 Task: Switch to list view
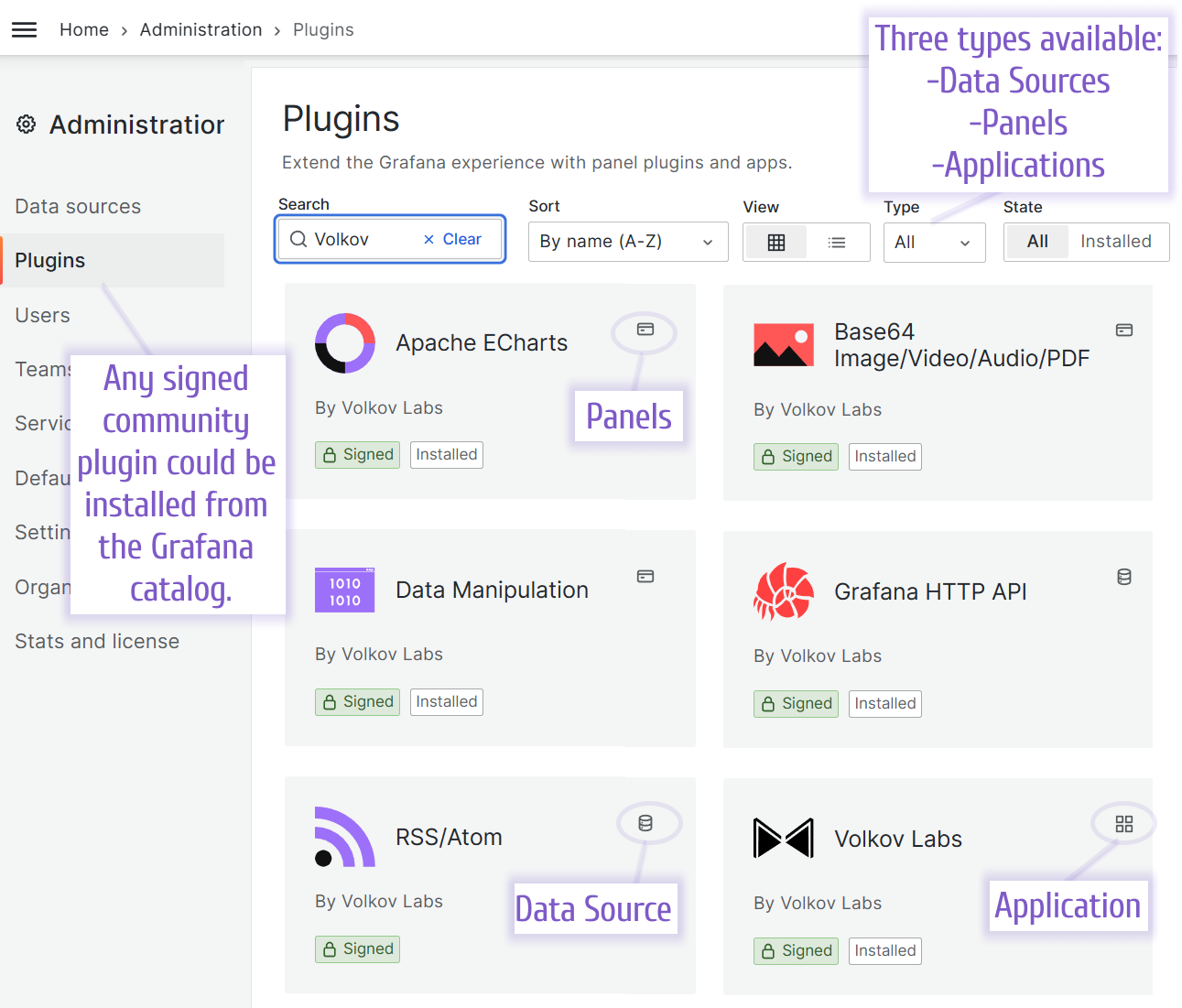click(837, 243)
